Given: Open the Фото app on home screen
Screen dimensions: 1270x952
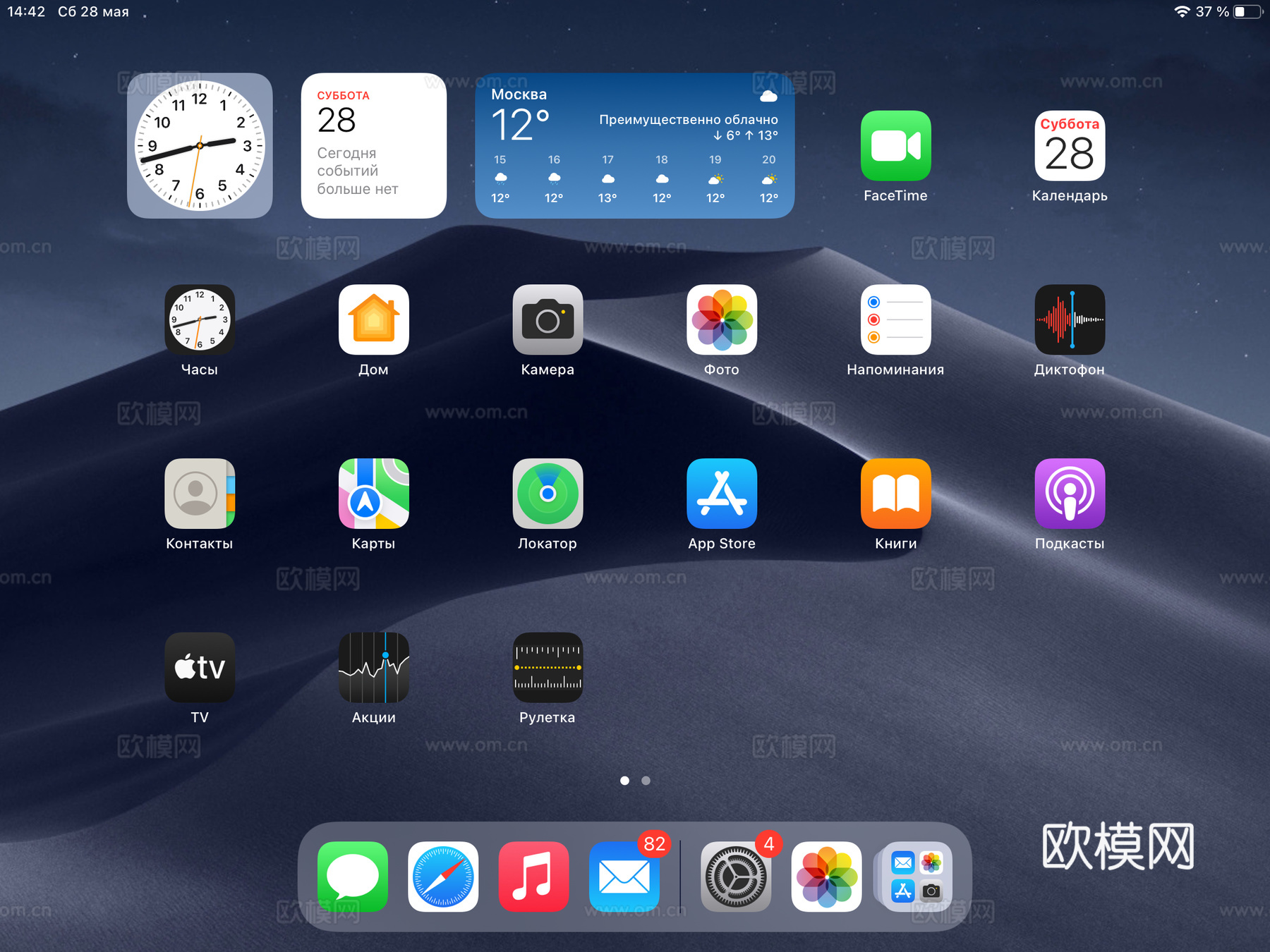Looking at the screenshot, I should point(722,319).
